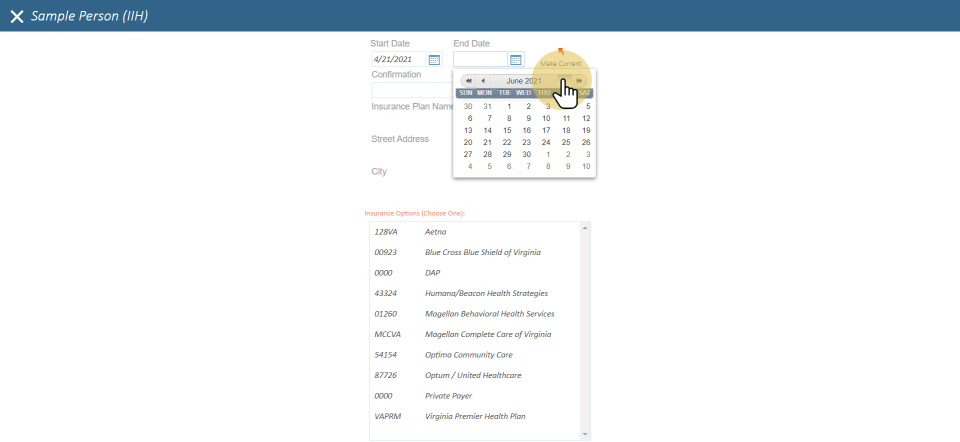
Task: Jump forward one year in calendar
Action: pos(579,81)
